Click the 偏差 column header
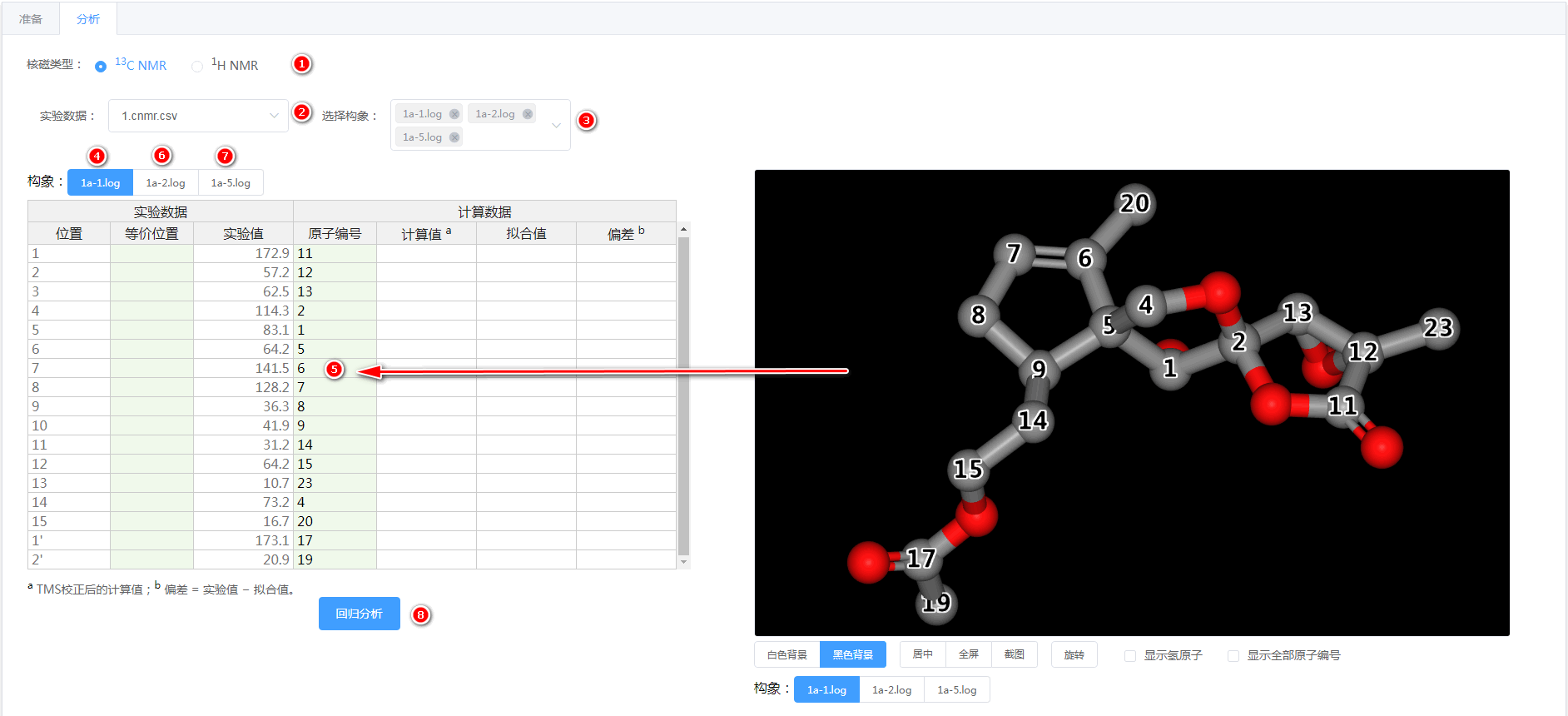This screenshot has width=1568, height=716. coord(626,234)
